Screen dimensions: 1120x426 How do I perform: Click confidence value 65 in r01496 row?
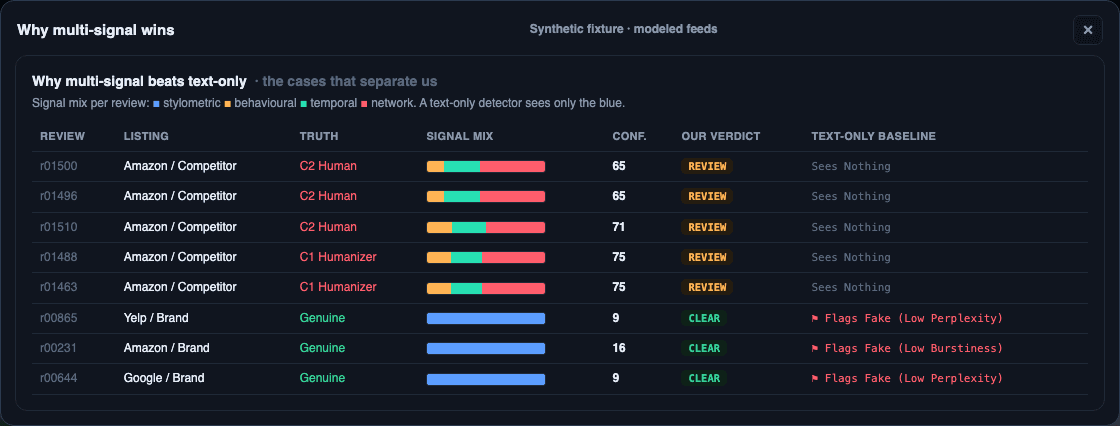point(619,196)
